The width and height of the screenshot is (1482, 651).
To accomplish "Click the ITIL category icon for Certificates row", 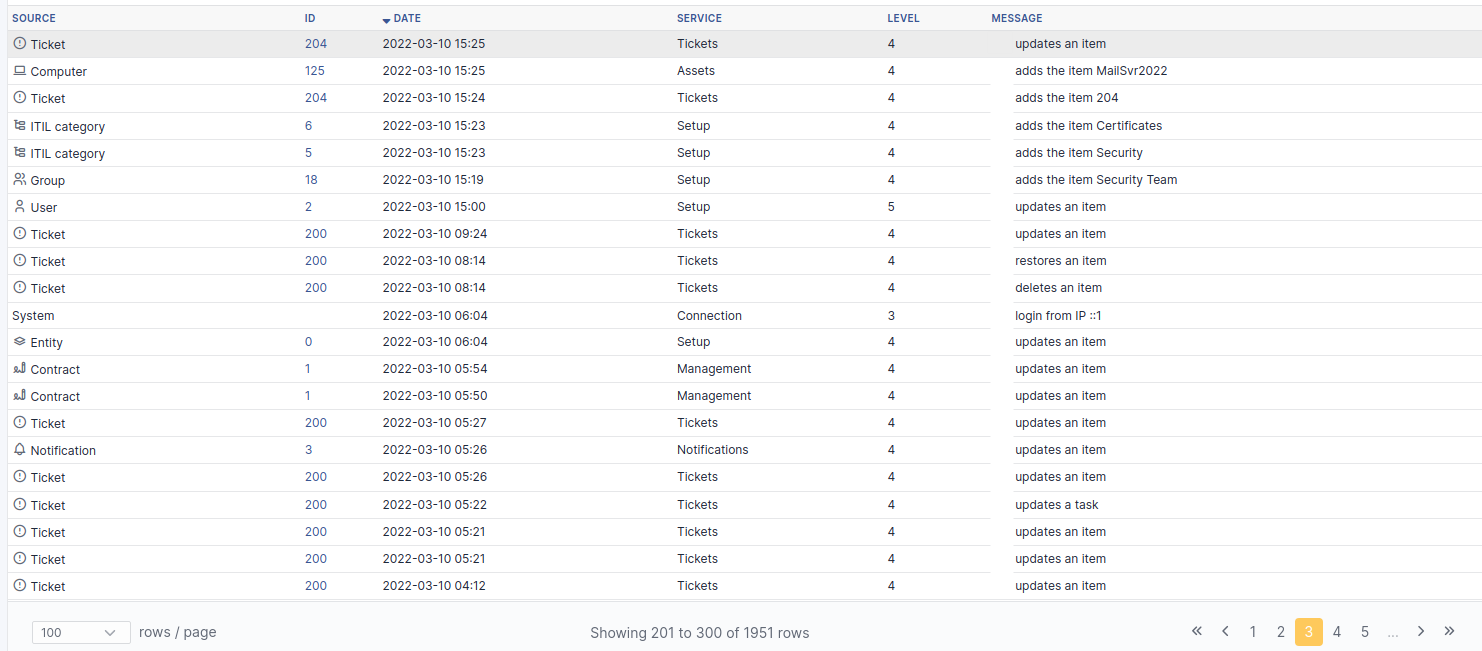I will click(19, 126).
